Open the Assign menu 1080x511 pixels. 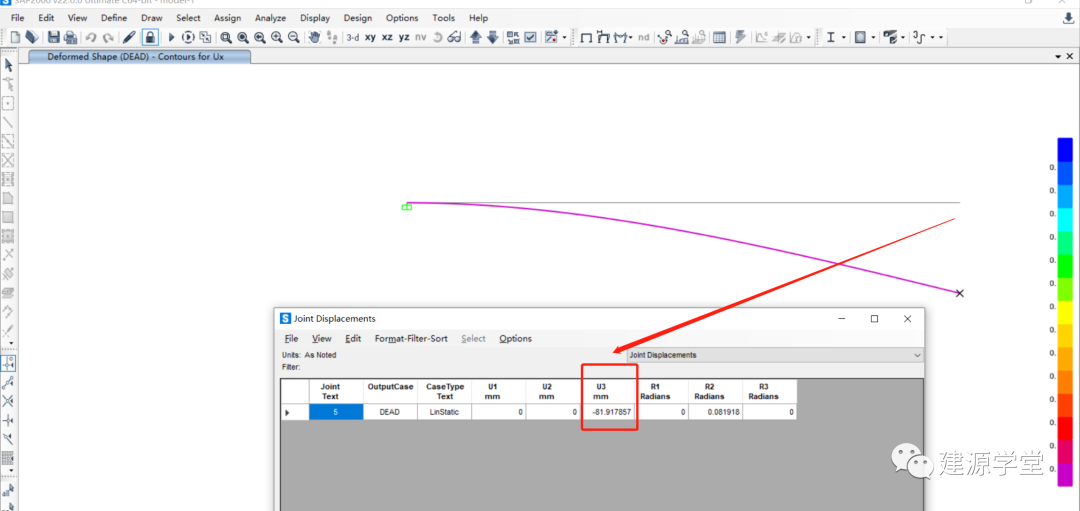pyautogui.click(x=227, y=18)
